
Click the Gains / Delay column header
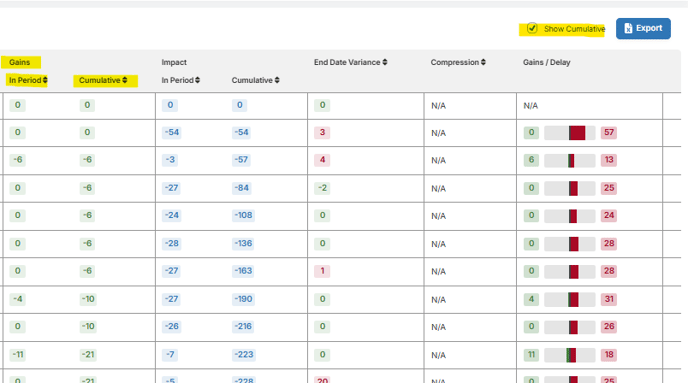pos(546,62)
